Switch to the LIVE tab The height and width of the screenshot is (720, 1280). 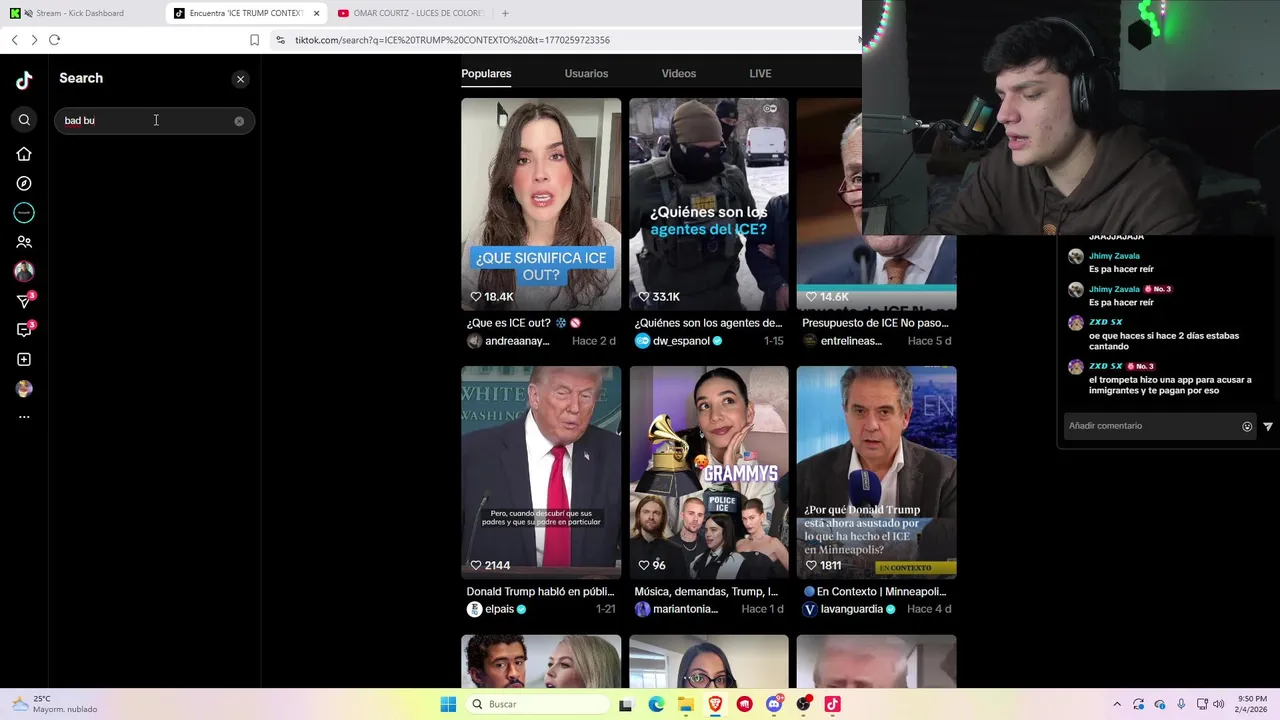760,73
